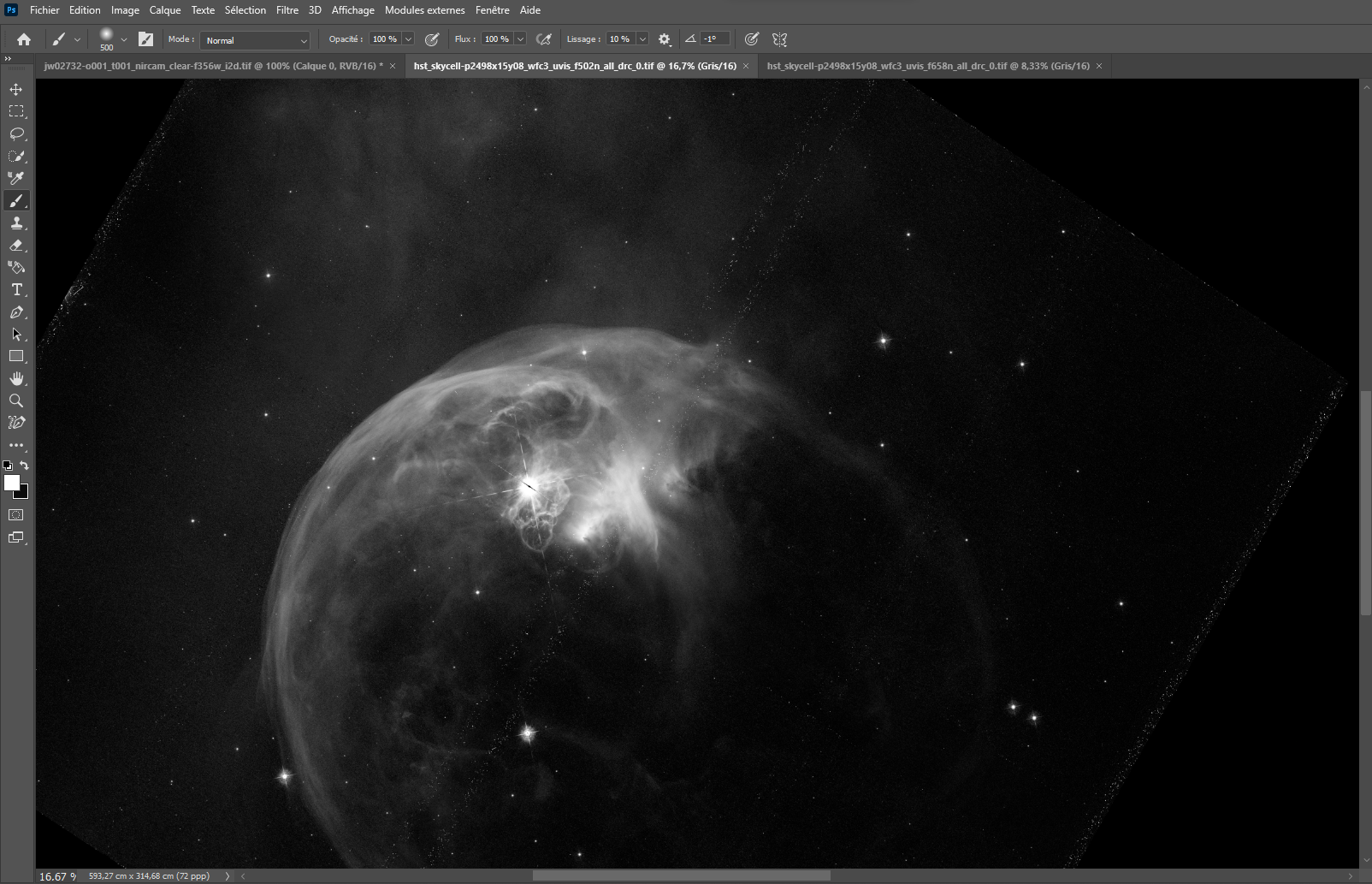Screen dimensions: 1372x884
Task: Open the brush settings panel icon
Action: coord(146,39)
